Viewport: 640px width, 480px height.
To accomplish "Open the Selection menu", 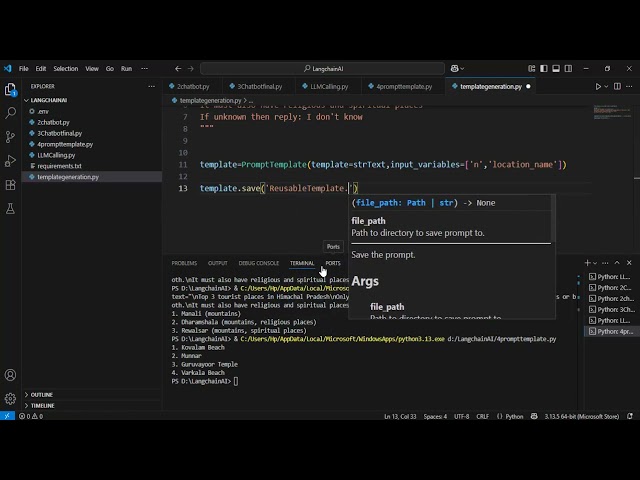I will point(66,69).
